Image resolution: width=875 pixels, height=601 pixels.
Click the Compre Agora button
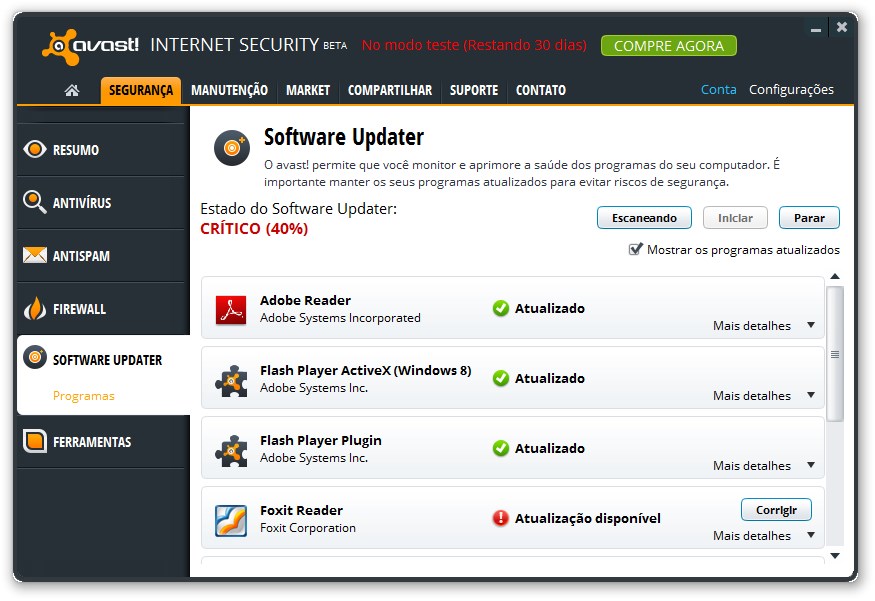coord(668,45)
